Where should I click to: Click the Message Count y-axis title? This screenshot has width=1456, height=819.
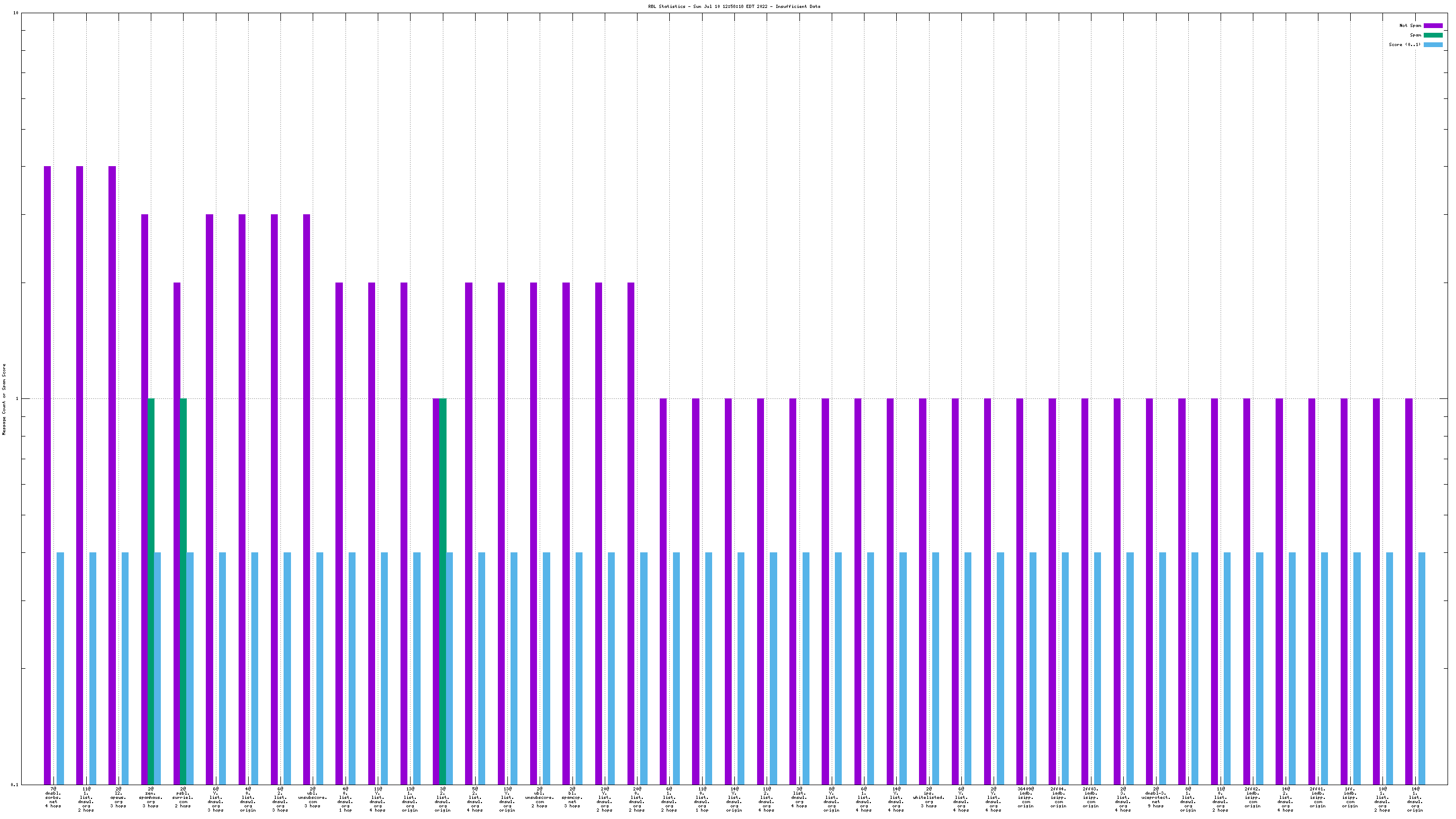(x=4, y=399)
